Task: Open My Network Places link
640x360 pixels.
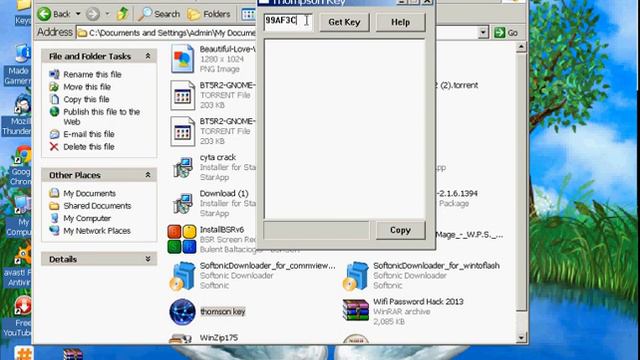Action: coord(97,231)
